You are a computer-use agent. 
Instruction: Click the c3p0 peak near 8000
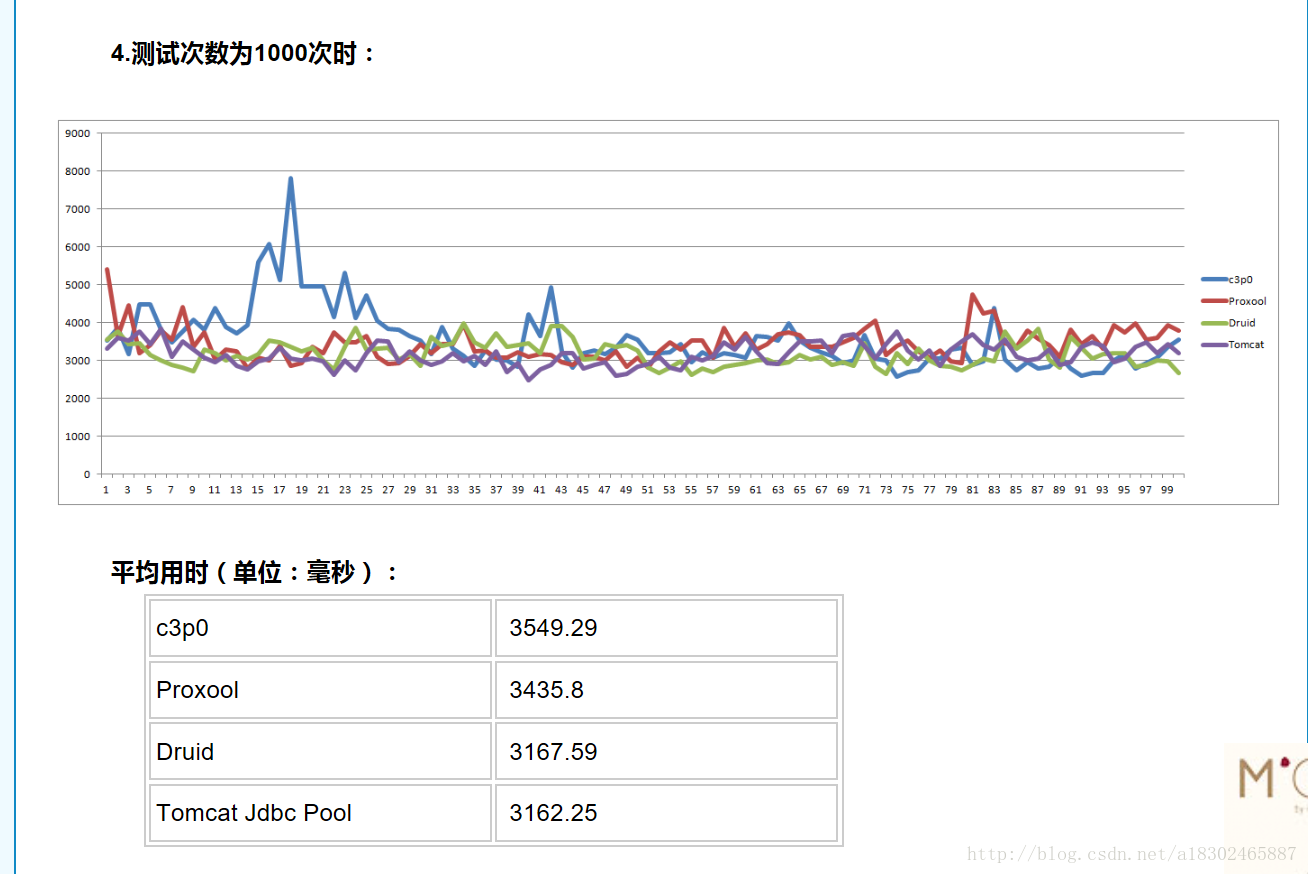click(x=290, y=179)
